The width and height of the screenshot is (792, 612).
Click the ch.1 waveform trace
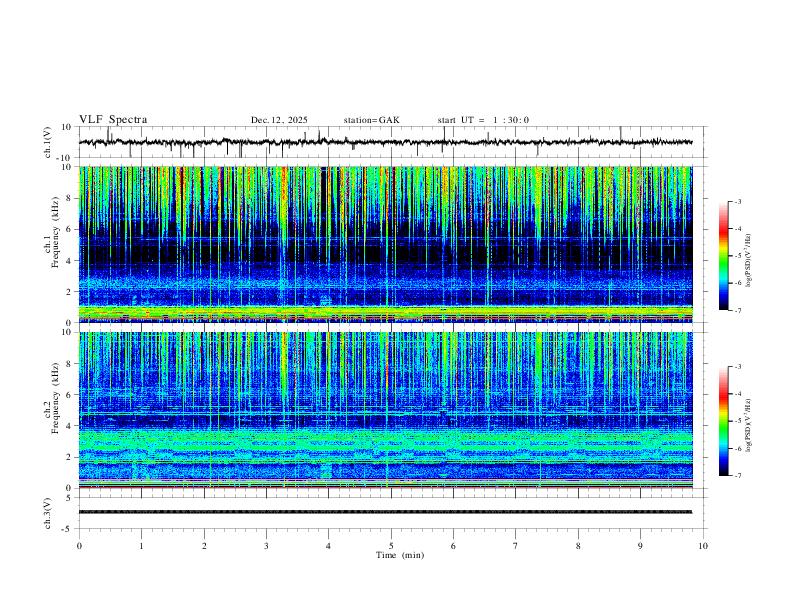tap(385, 142)
